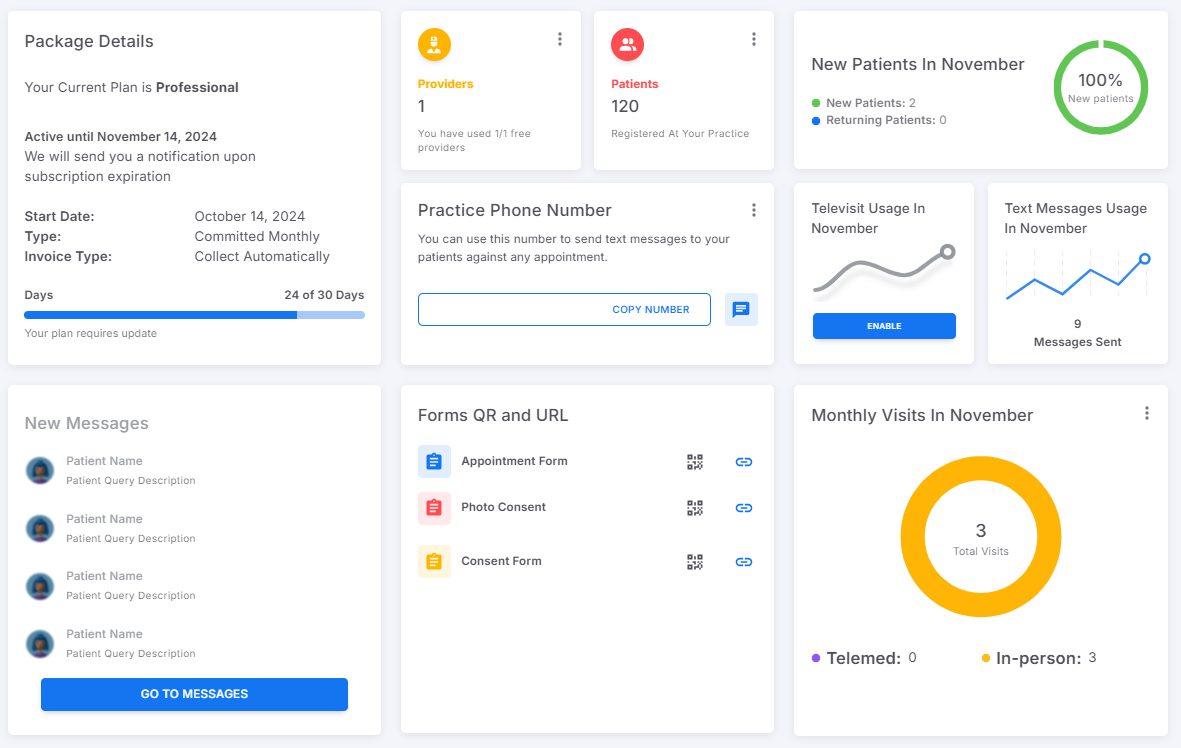Show QR code for Consent Form

click(694, 561)
